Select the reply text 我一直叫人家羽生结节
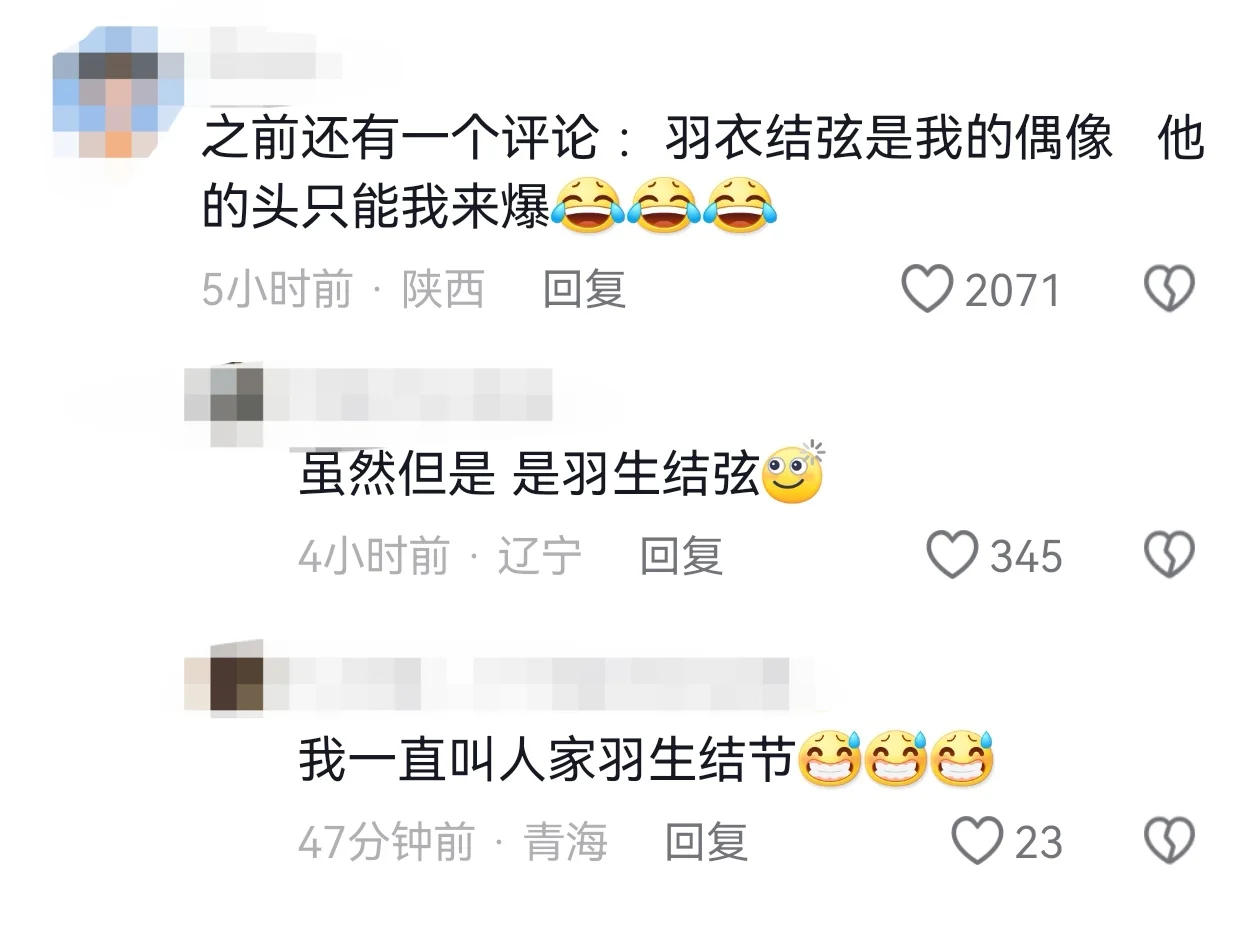1260x927 pixels. click(x=646, y=760)
